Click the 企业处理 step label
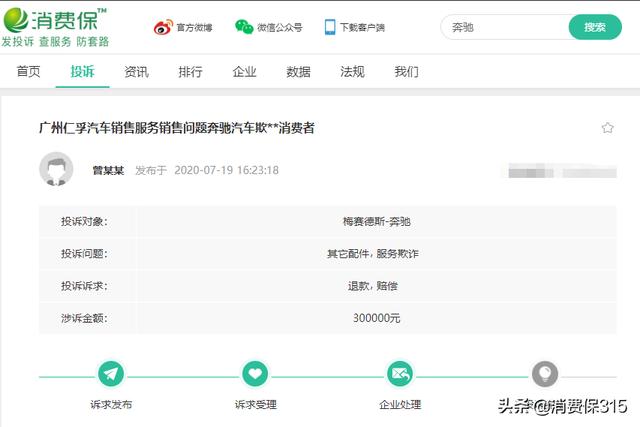Image resolution: width=640 pixels, height=427 pixels. tap(400, 405)
